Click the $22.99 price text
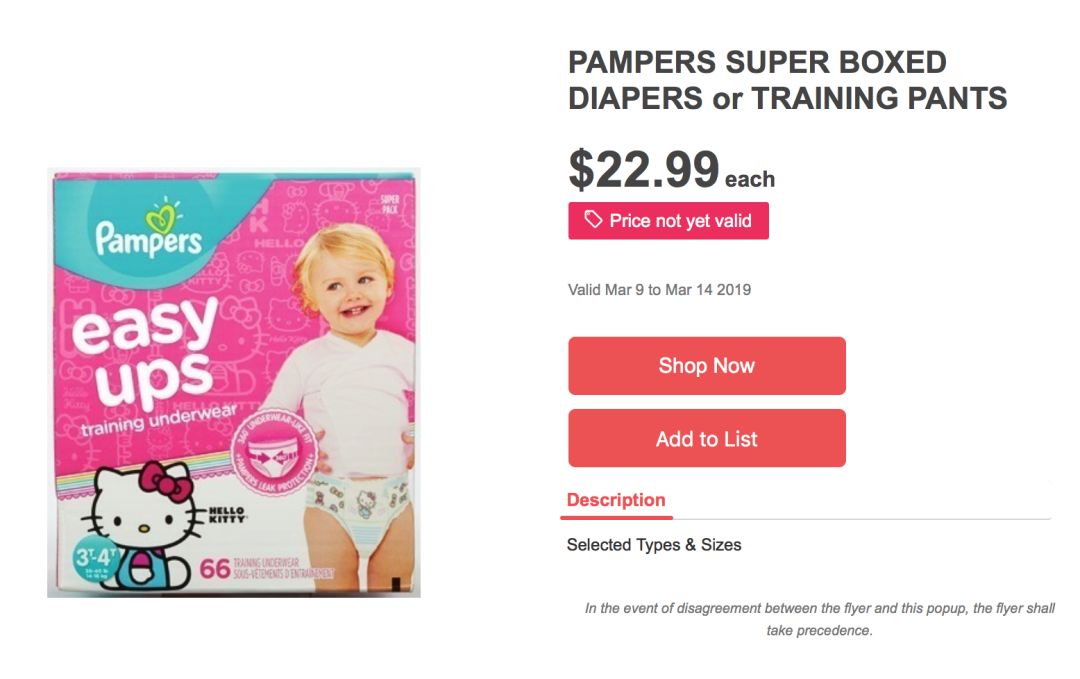This screenshot has height=679, width=1080. (644, 169)
